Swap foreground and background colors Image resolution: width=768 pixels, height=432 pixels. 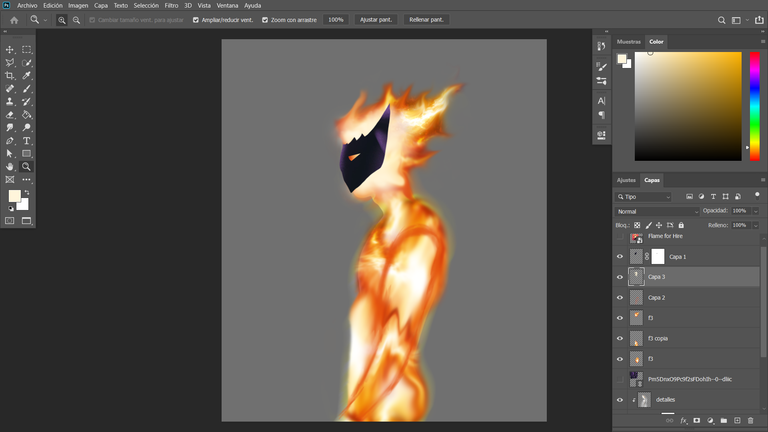27,192
